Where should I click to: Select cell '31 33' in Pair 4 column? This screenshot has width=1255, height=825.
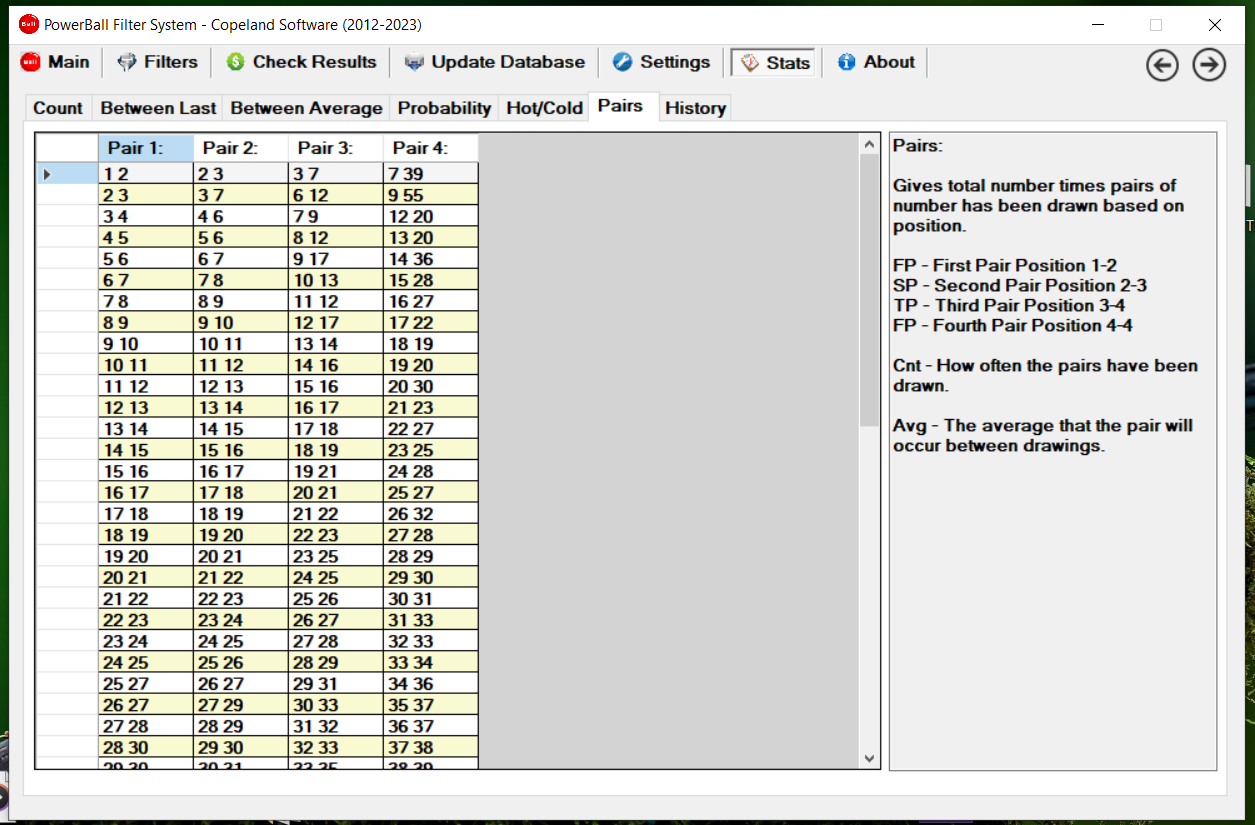[431, 620]
